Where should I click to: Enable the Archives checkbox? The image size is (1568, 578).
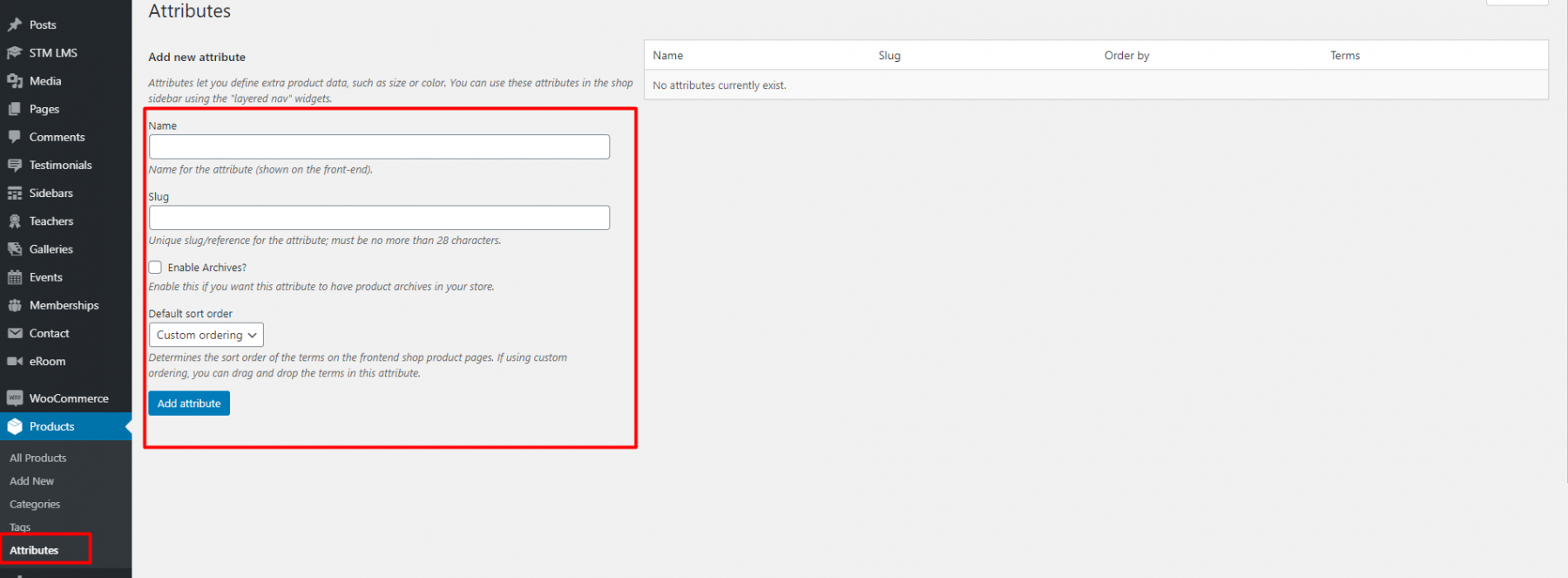click(x=155, y=268)
